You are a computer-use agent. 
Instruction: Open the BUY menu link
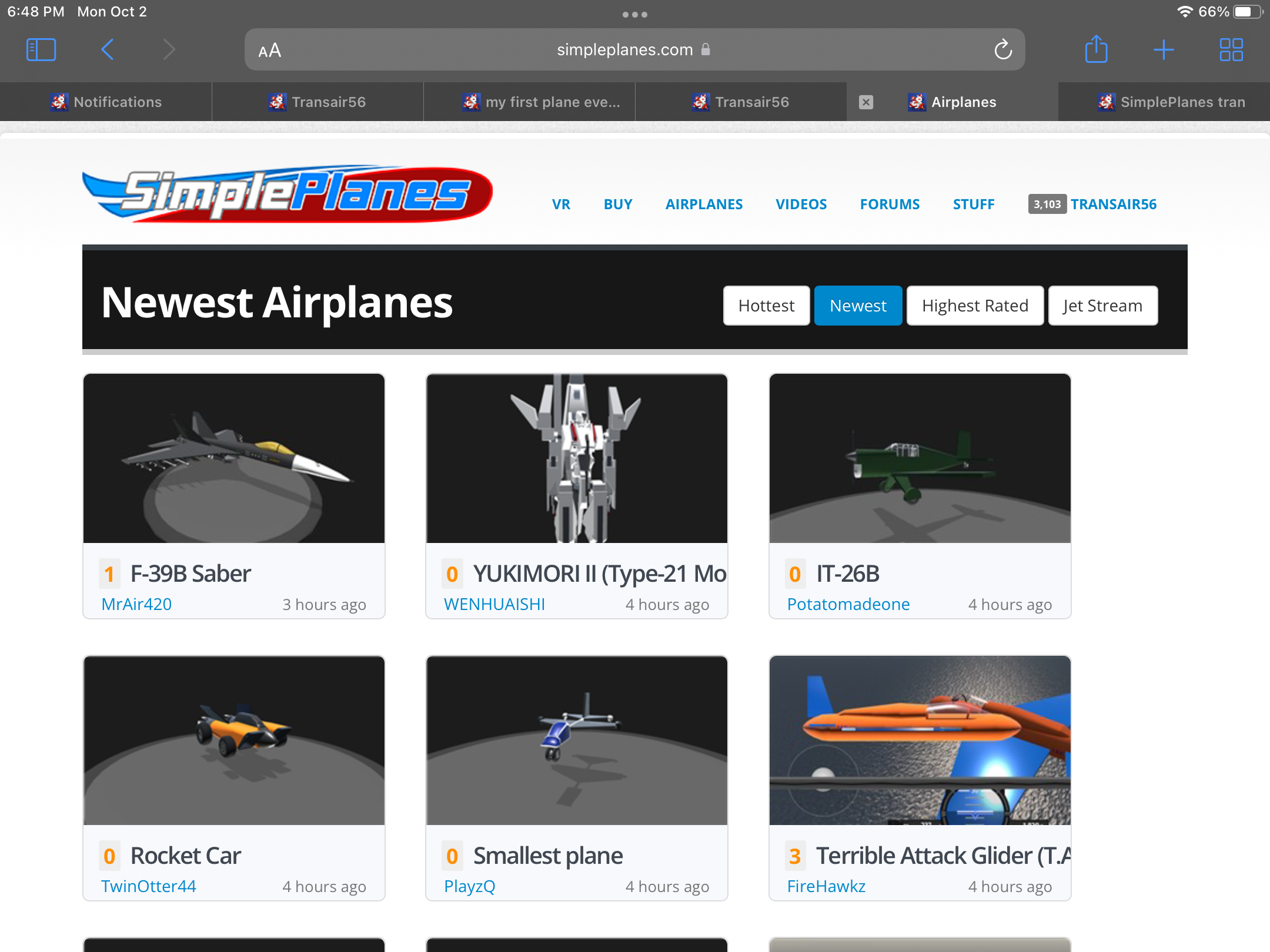(x=618, y=205)
